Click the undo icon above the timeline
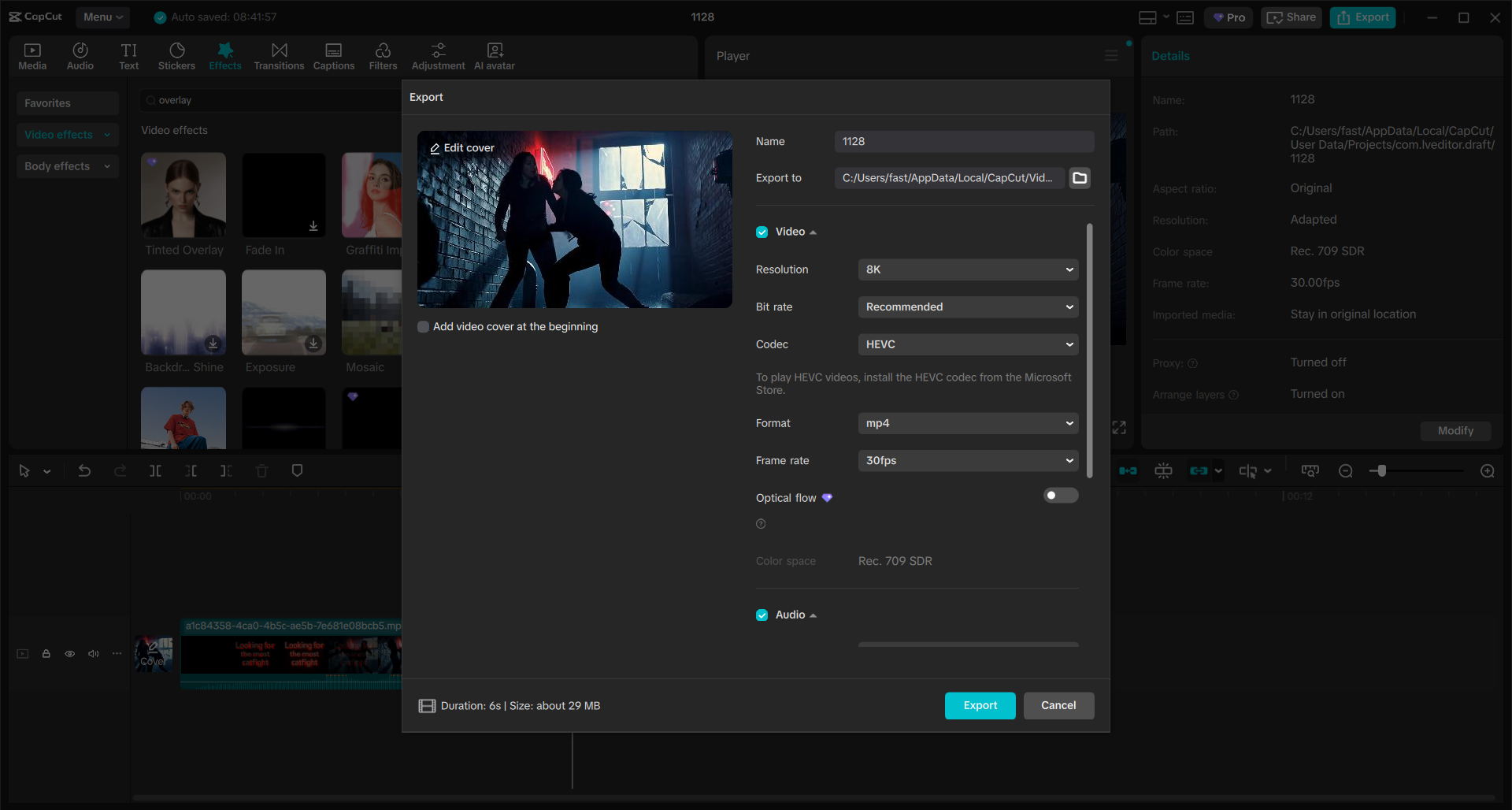The image size is (1512, 810). click(x=83, y=470)
